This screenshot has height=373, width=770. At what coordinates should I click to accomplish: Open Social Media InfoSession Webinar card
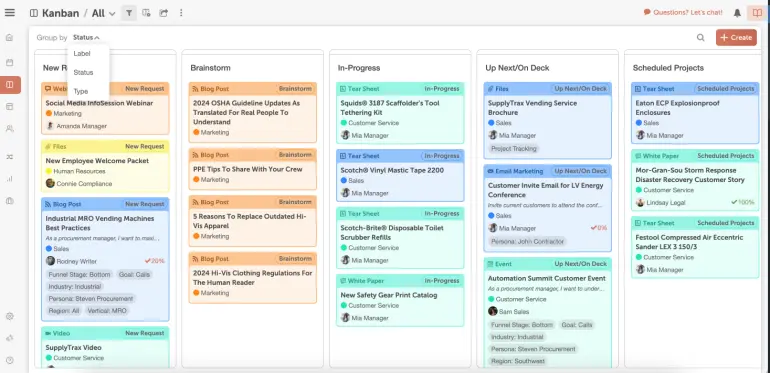coord(105,108)
